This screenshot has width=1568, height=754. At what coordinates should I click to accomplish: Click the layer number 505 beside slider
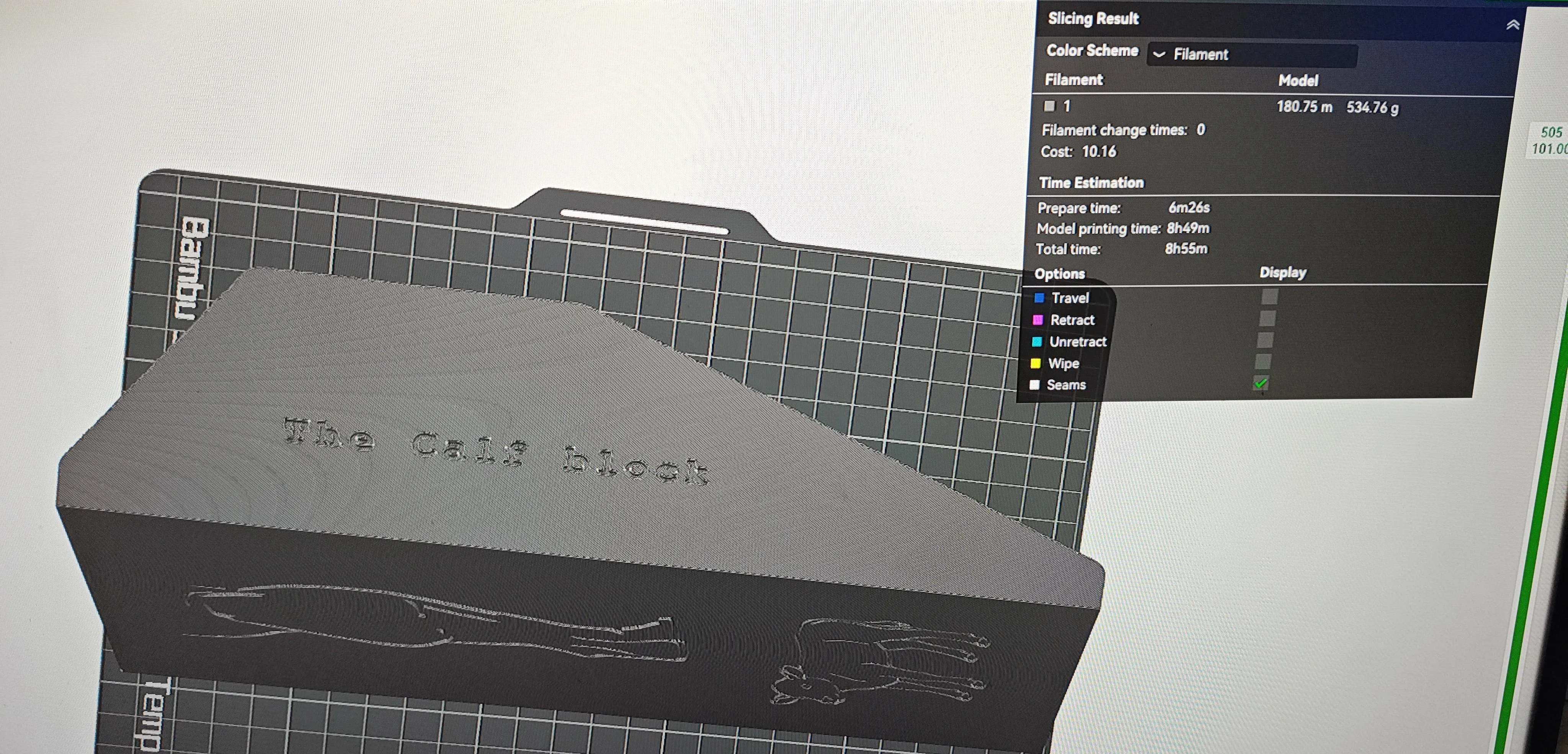click(1551, 132)
